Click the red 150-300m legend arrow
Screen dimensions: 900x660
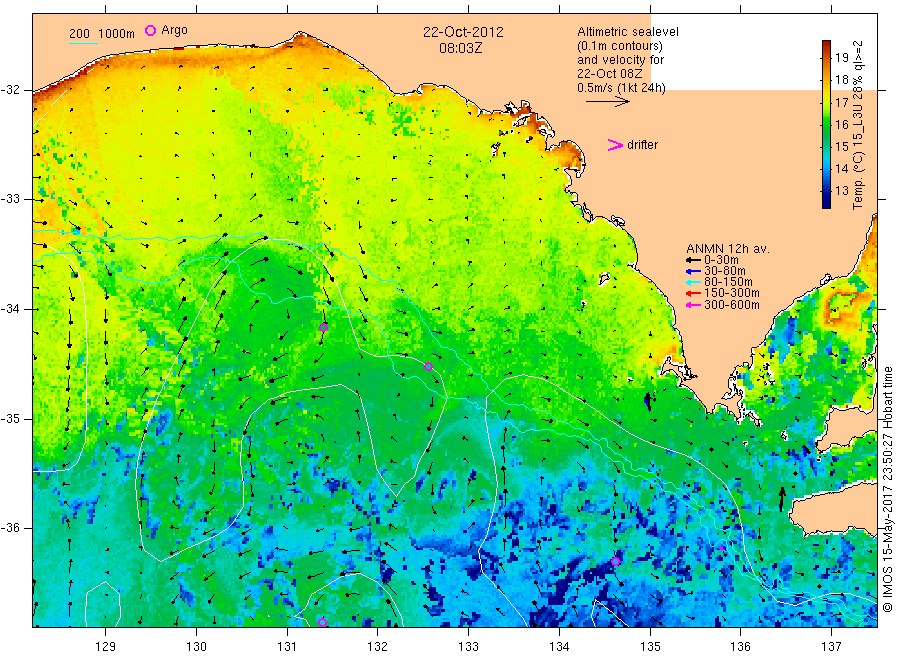694,293
